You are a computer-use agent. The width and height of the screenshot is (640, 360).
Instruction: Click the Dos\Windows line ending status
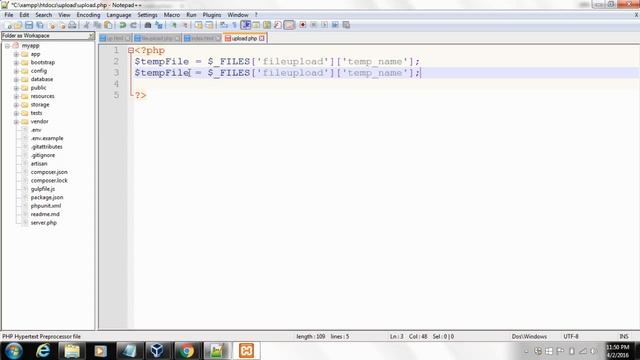click(529, 337)
